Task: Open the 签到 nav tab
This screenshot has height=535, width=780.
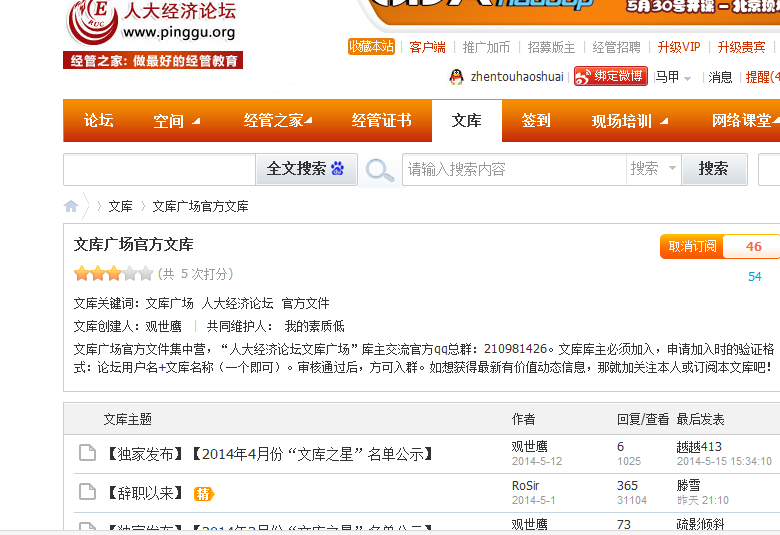Action: tap(536, 120)
